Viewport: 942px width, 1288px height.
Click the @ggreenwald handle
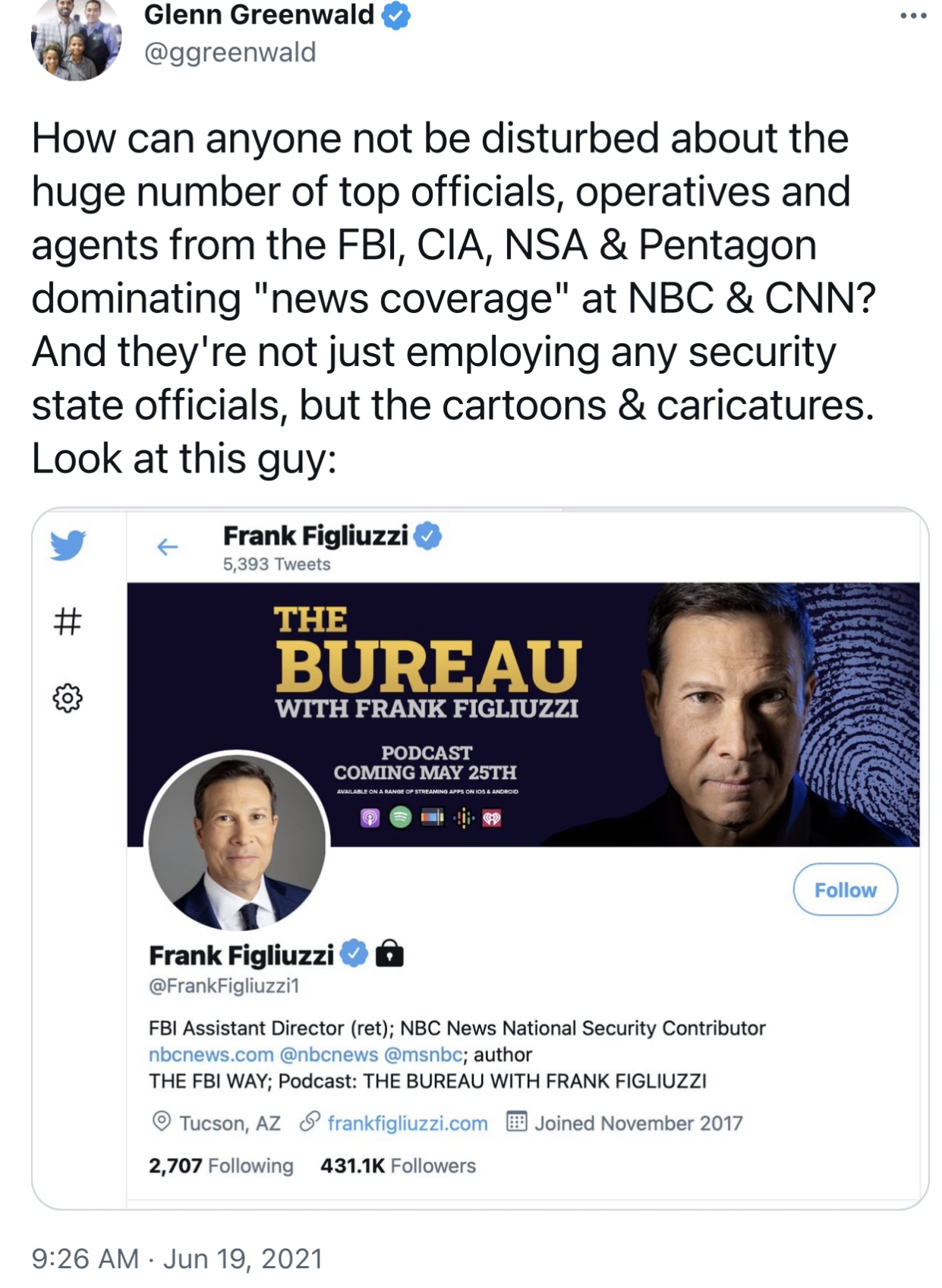point(230,52)
